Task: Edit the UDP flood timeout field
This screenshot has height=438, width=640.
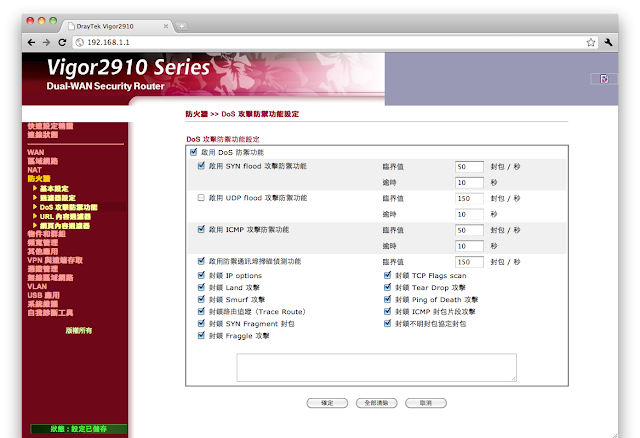Action: click(x=469, y=214)
